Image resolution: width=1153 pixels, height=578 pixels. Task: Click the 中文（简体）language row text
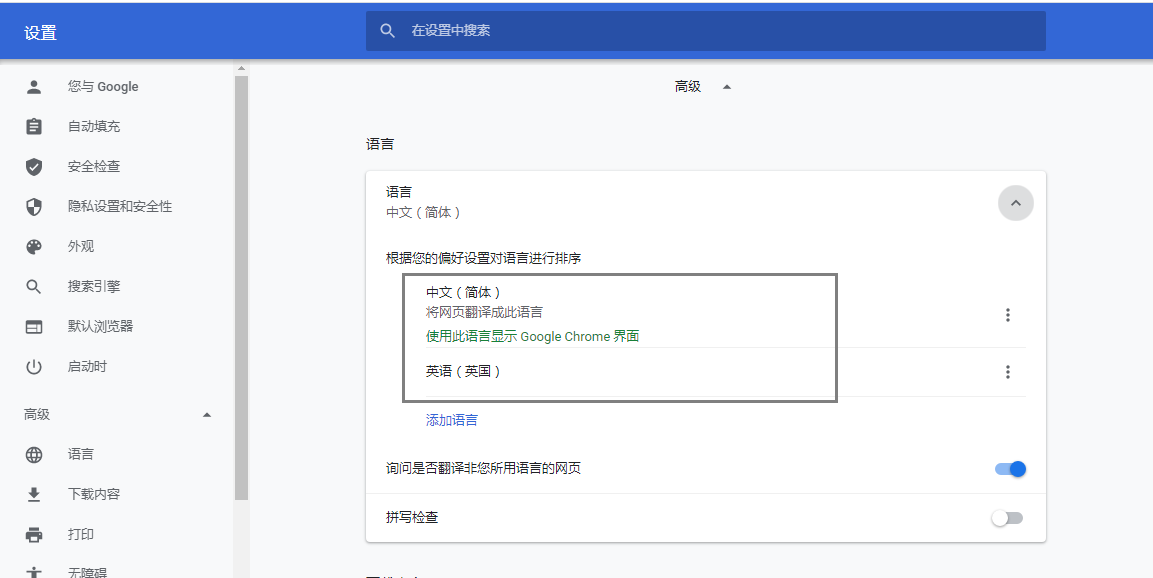pos(463,293)
